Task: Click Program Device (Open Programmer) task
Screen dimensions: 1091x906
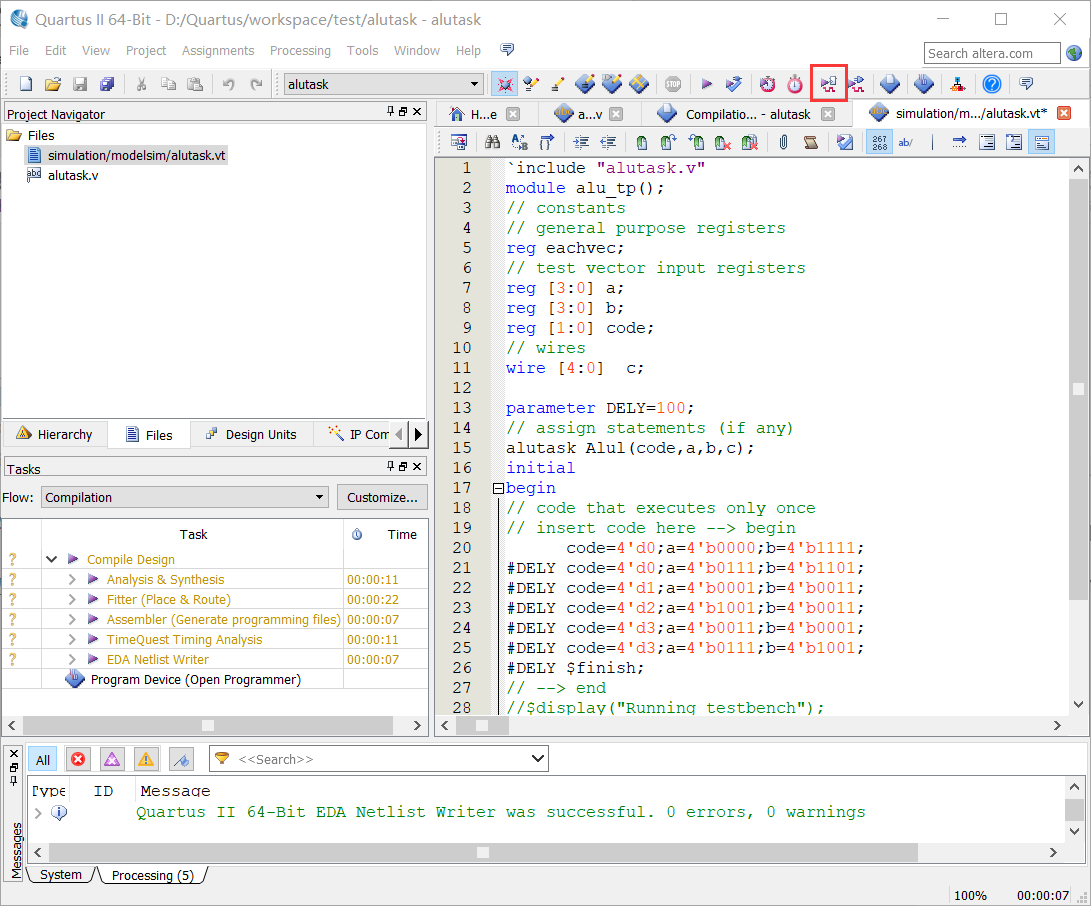Action: click(196, 679)
